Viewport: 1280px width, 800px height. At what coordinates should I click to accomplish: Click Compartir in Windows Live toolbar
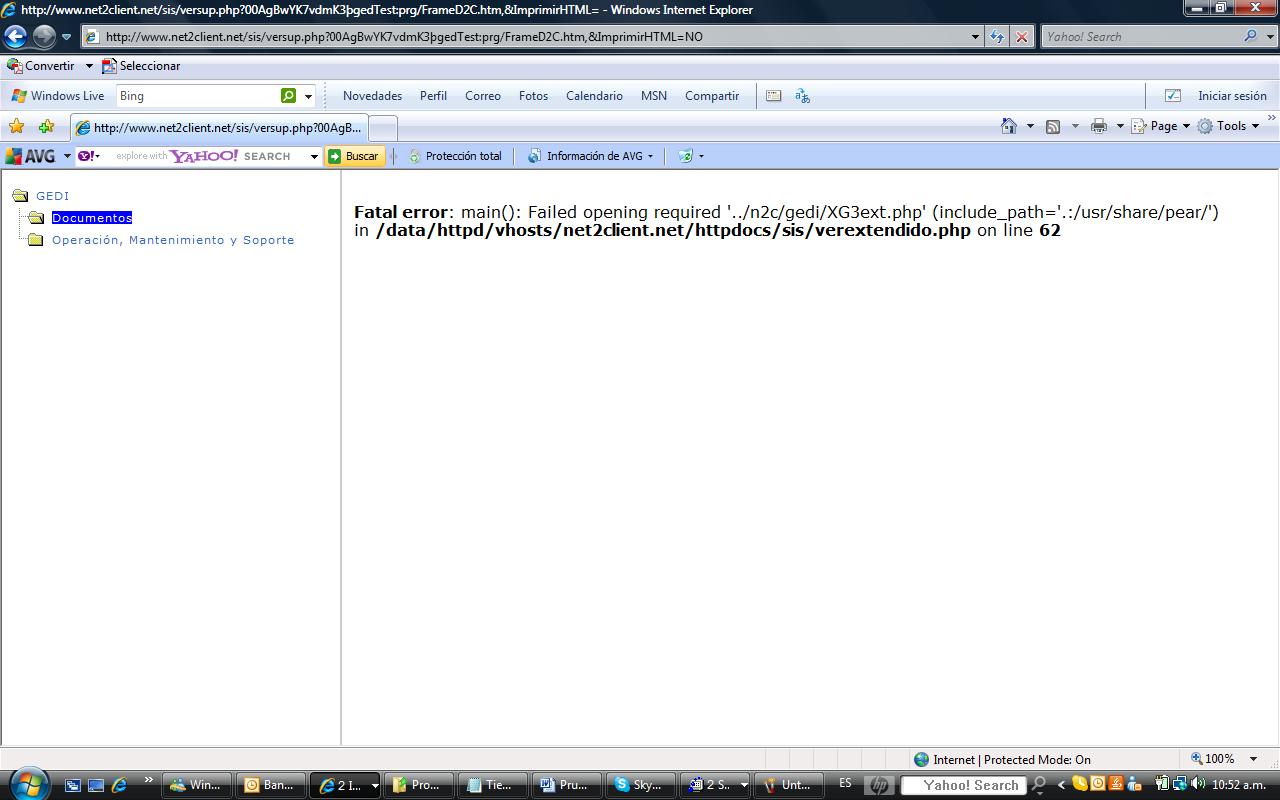click(712, 96)
